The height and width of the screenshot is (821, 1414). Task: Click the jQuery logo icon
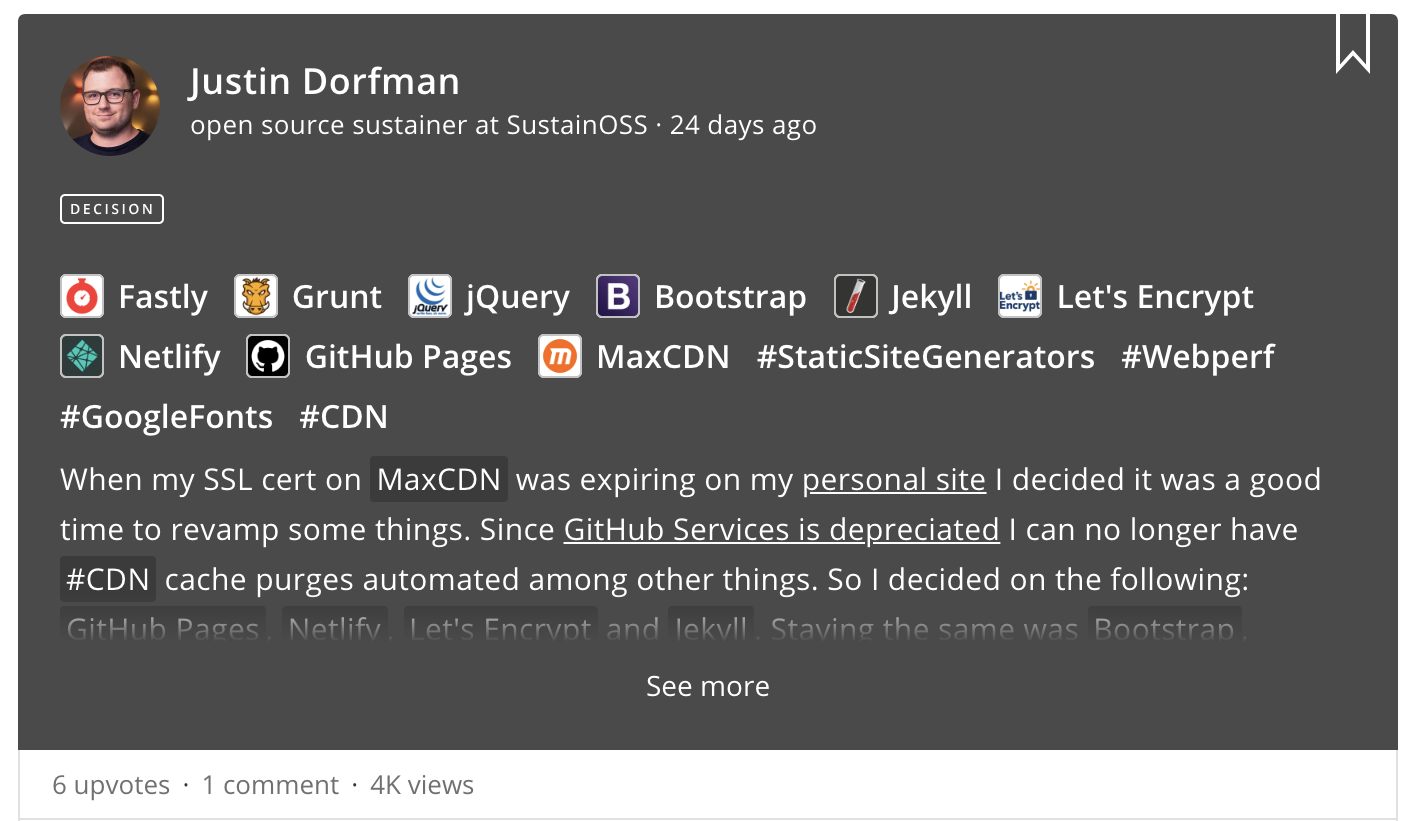click(430, 297)
